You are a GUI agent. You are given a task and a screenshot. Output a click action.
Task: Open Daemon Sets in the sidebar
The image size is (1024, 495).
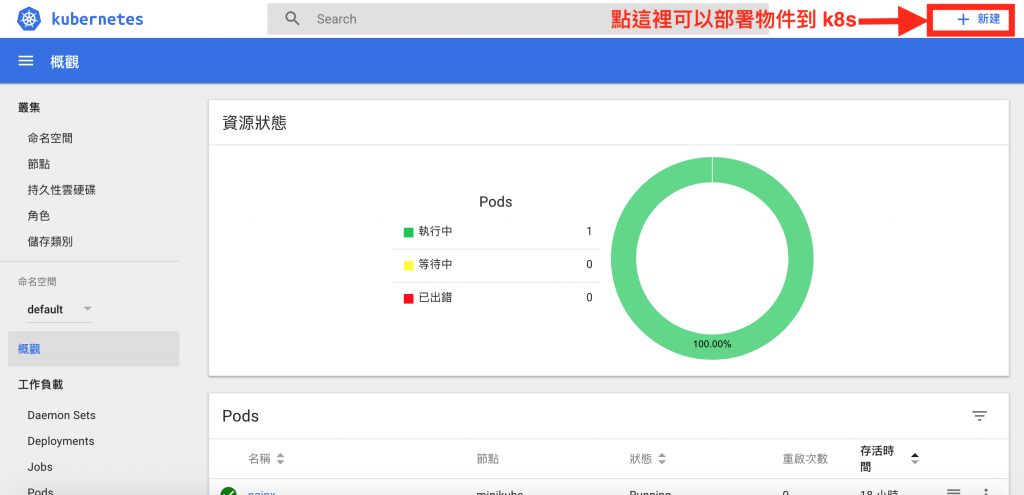61,415
